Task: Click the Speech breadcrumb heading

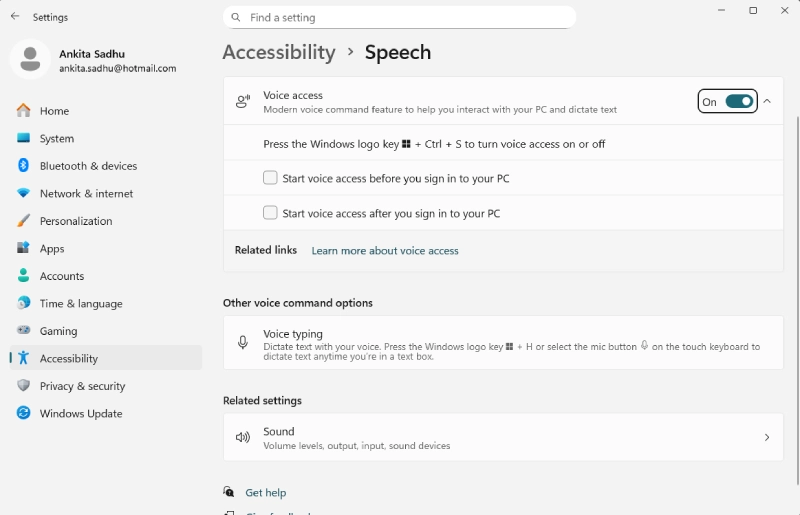Action: [x=397, y=52]
